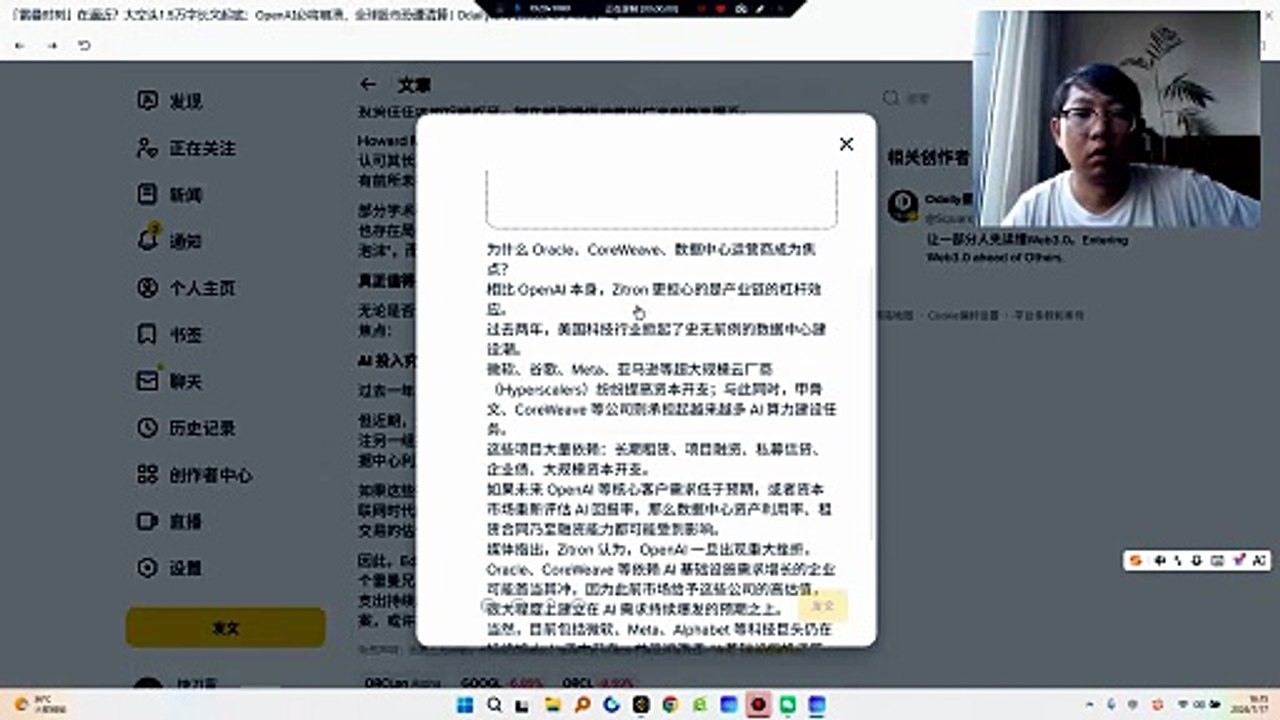Click the 相关创作者 heading

click(x=929, y=158)
